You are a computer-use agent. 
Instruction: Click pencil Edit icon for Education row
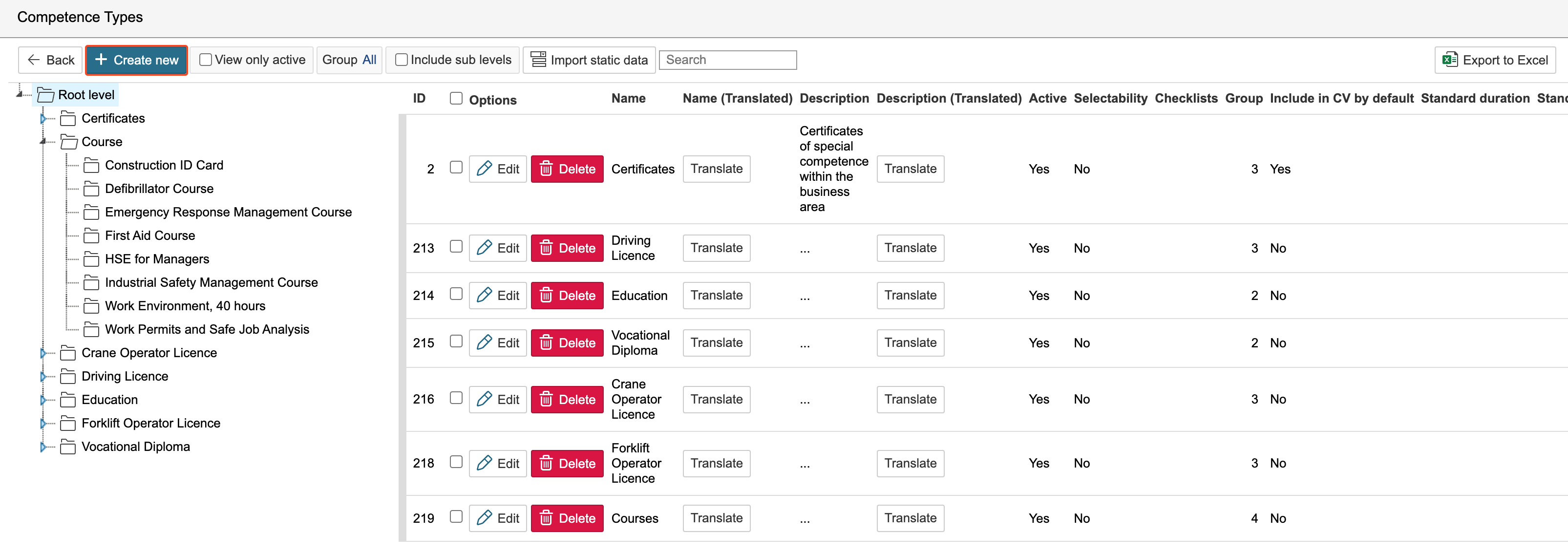[x=485, y=295]
